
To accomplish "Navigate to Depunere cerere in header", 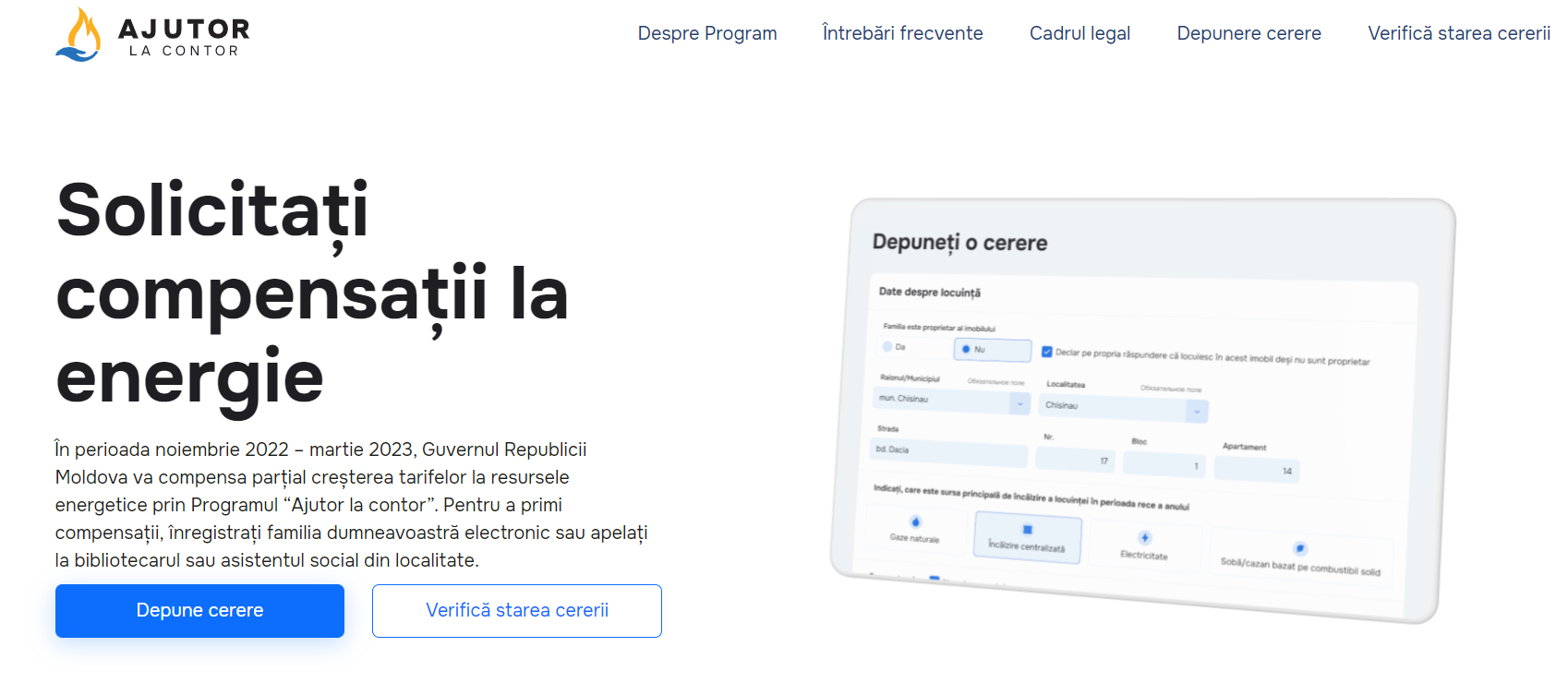I will click(1248, 33).
